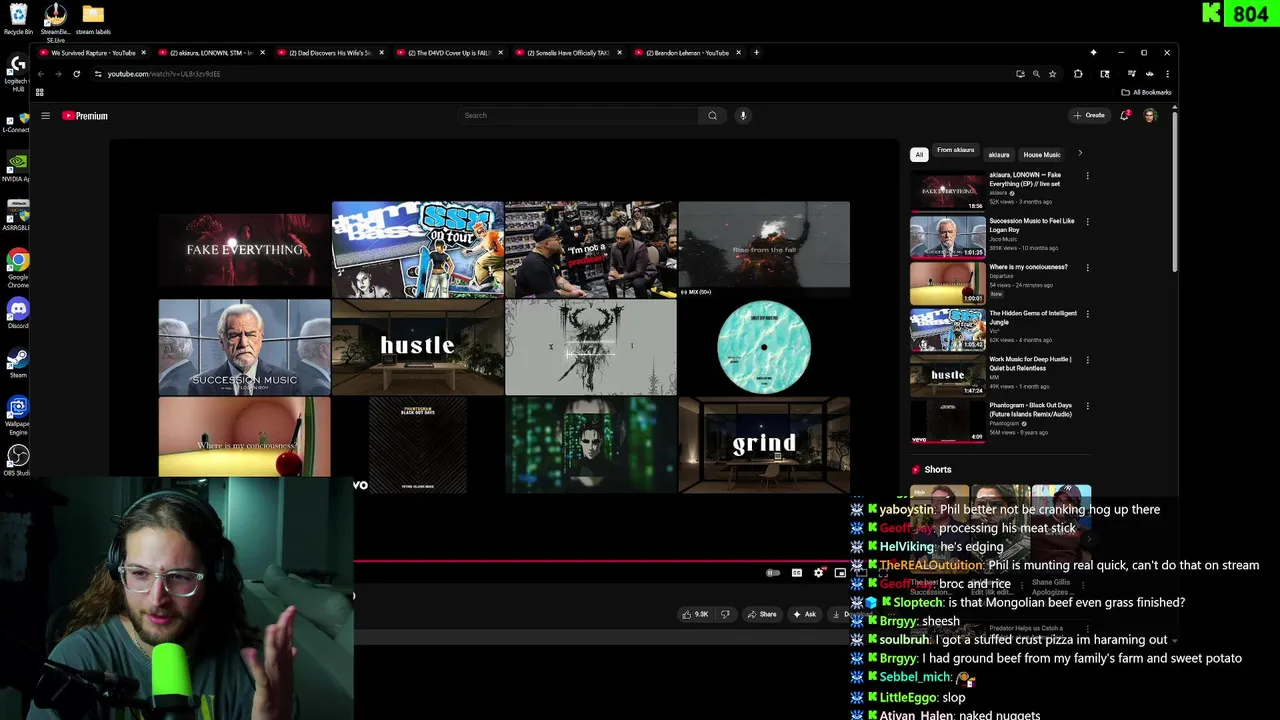Switch to 'akiaura, LONOWN' browser tab
1280x720 pixels.
211,53
